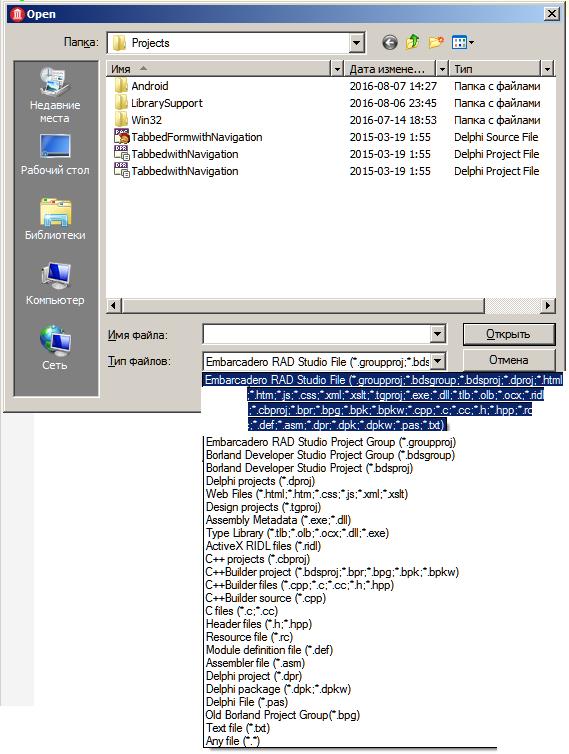
Task: Choose Borland Developer Studio Project Group filter
Action: (330, 455)
